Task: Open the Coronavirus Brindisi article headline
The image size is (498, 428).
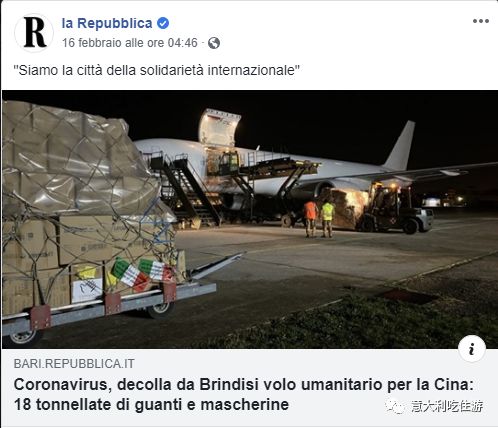Action: 244,395
